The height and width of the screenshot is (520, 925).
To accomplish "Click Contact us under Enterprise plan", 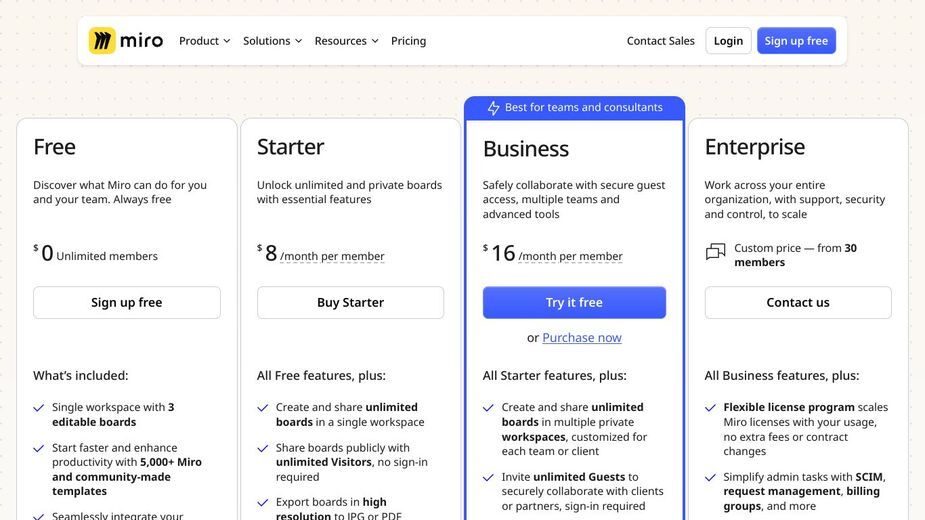I will tap(798, 302).
